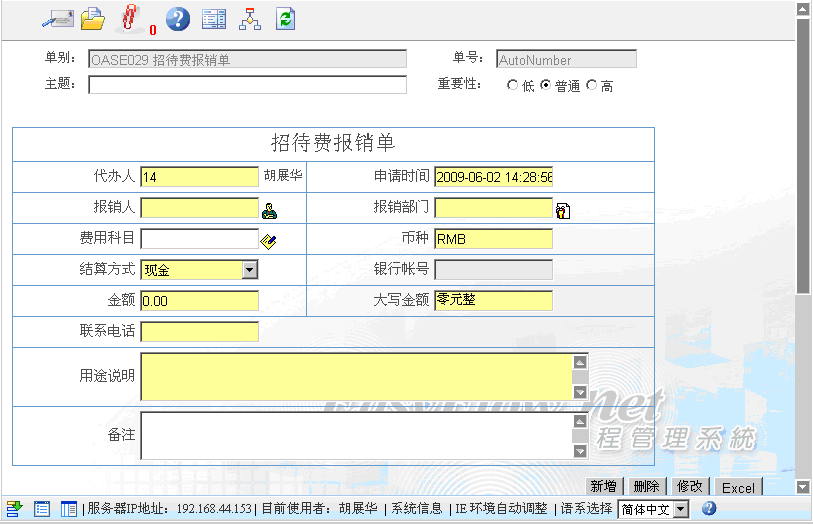Screen dimensions: 813x524
Task: Select the 普通 importance radio button
Action: (x=545, y=86)
